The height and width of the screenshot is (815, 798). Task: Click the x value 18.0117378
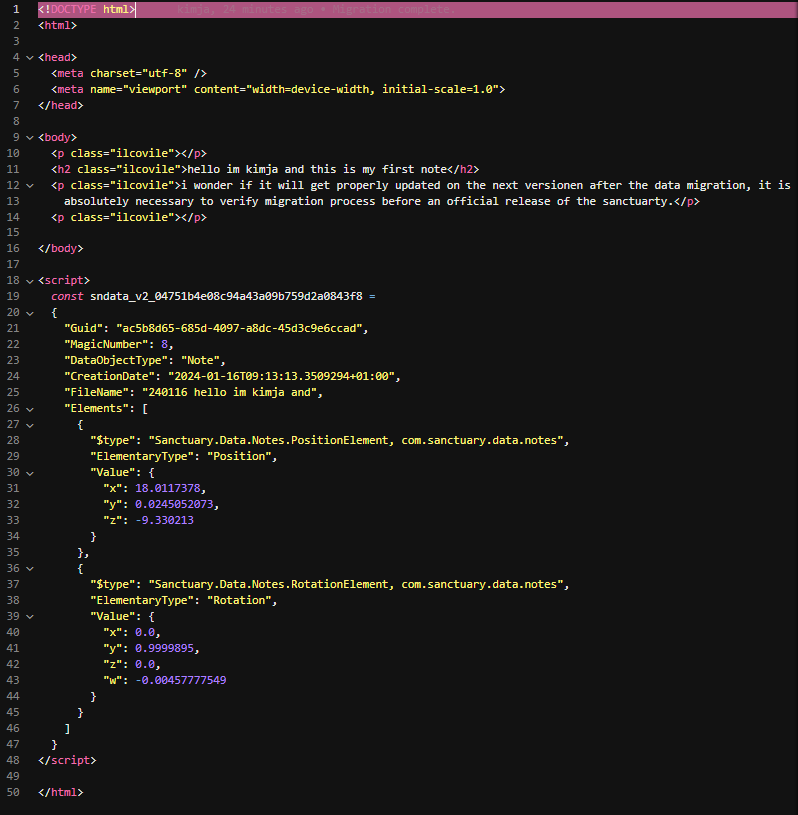[x=167, y=489]
